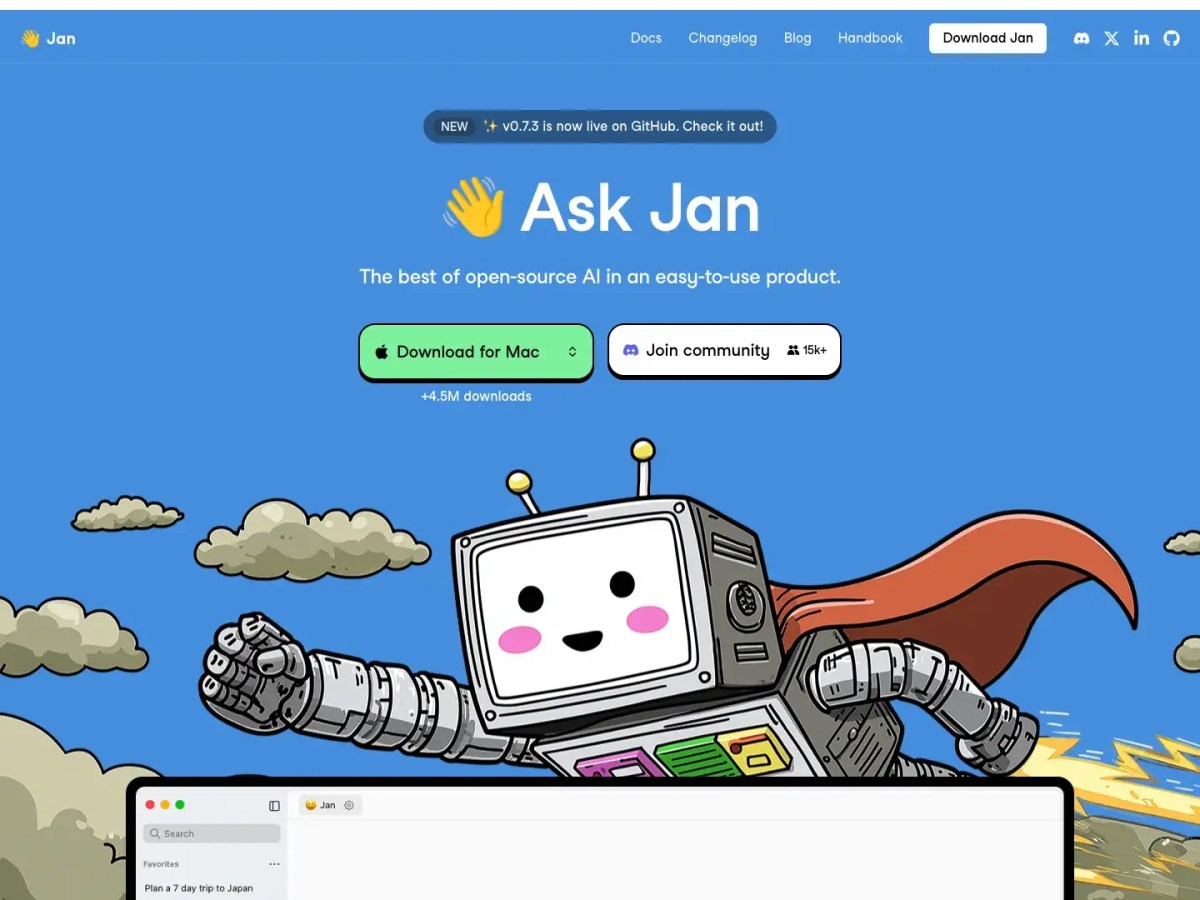This screenshot has width=1200, height=900.
Task: Open the Discord icon in the top navigation
Action: (1081, 38)
